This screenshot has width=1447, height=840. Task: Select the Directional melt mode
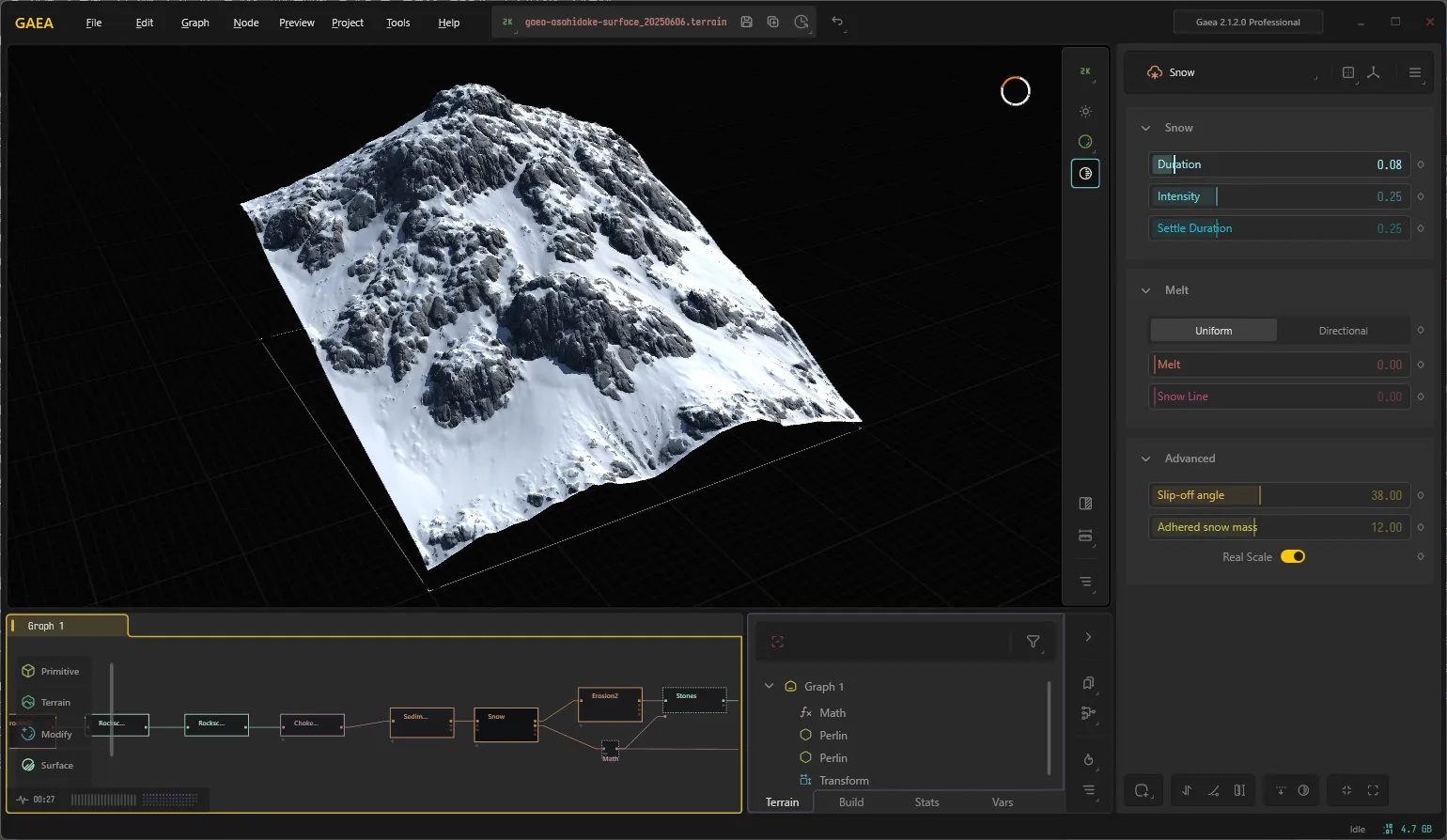1343,331
